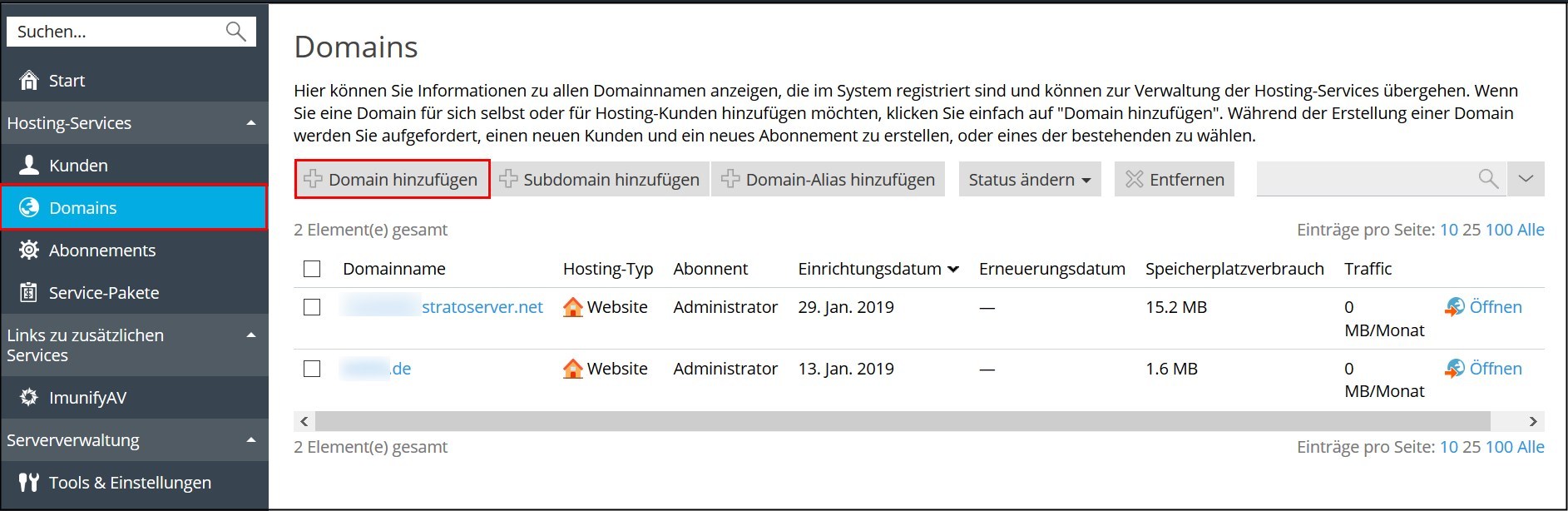Open the Status ändern dropdown

click(x=1028, y=178)
